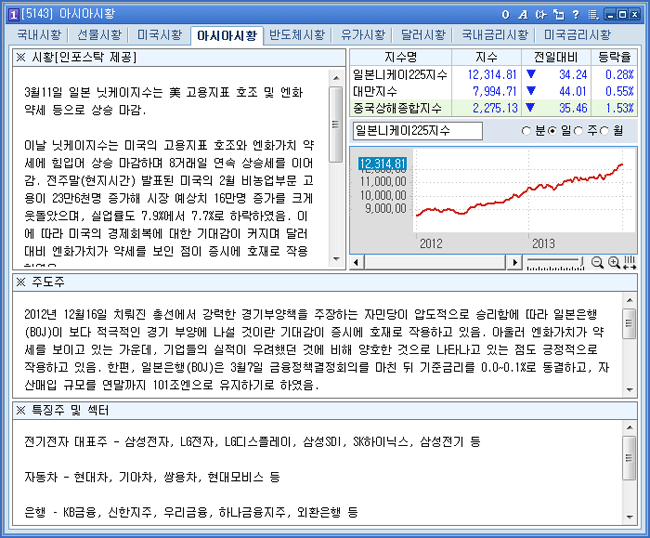Click the chart bar spacing icon
The width and height of the screenshot is (650, 538).
coord(629,262)
